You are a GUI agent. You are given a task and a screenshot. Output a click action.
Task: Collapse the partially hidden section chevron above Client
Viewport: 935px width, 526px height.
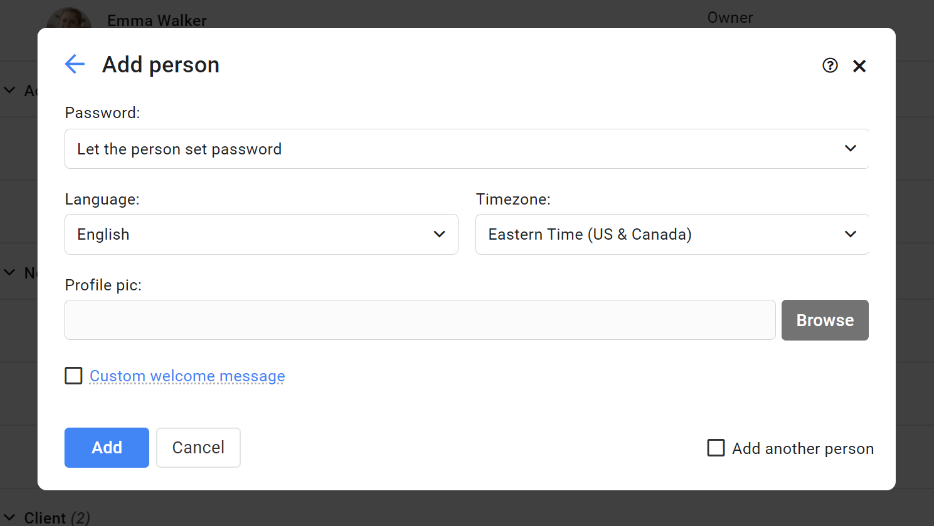pyautogui.click(x=10, y=273)
